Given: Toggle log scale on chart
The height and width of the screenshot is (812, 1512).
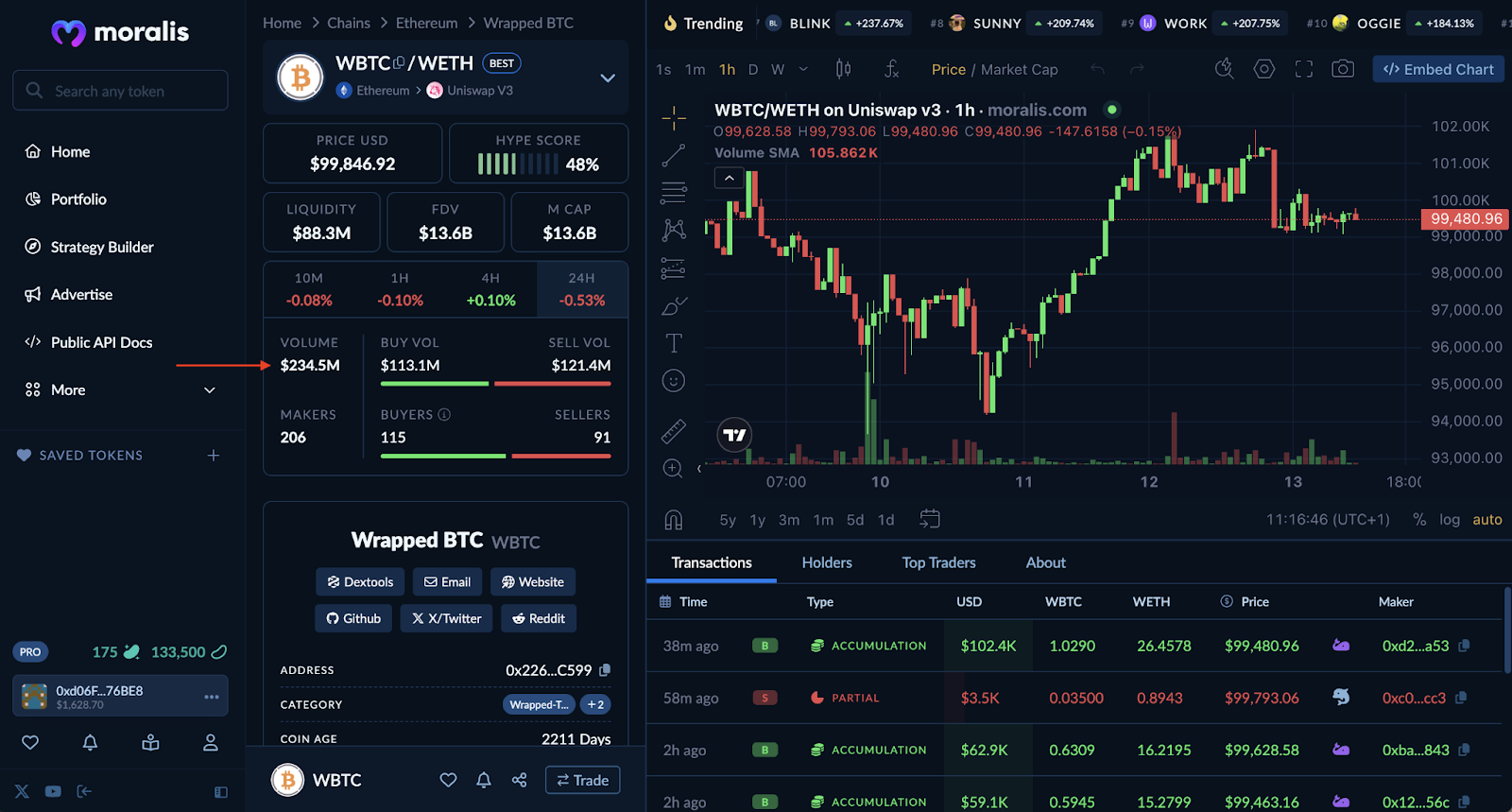Looking at the screenshot, I should [x=1450, y=520].
